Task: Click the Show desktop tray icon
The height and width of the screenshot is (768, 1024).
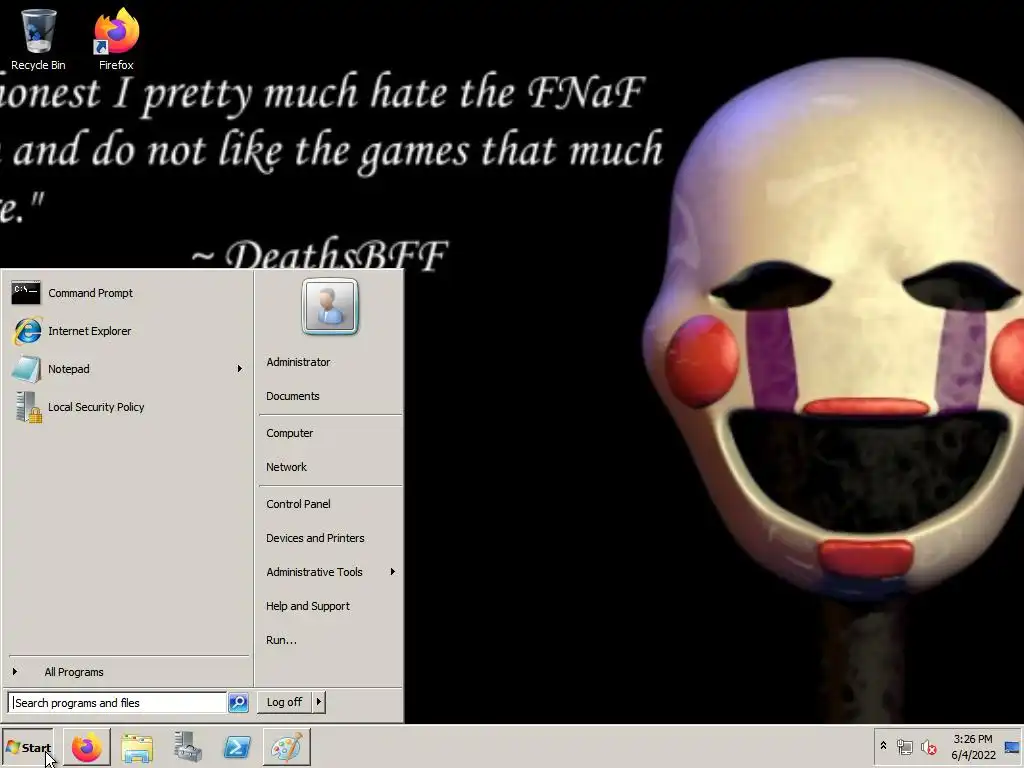Action: [1013, 746]
